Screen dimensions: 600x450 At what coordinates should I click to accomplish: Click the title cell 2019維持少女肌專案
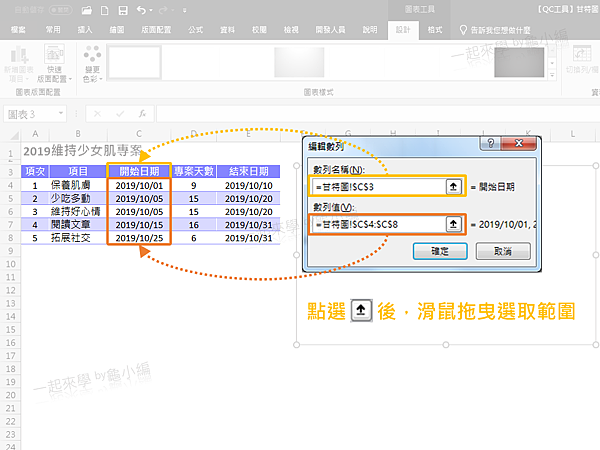(82, 151)
